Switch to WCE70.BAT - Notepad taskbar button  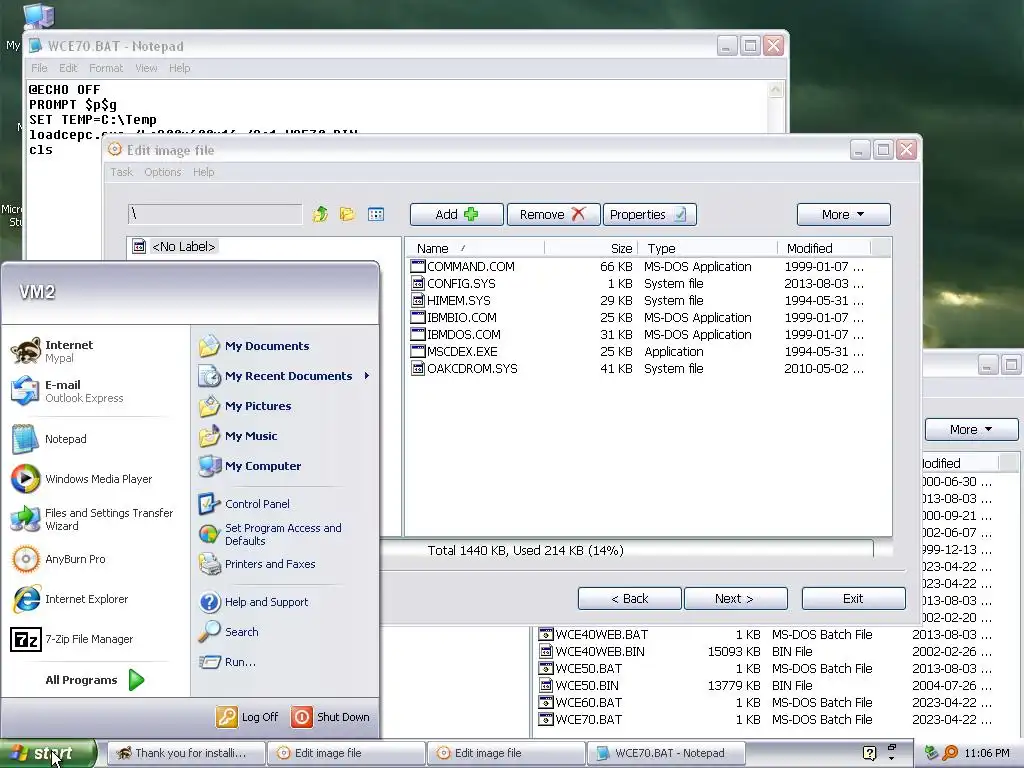tap(666, 753)
